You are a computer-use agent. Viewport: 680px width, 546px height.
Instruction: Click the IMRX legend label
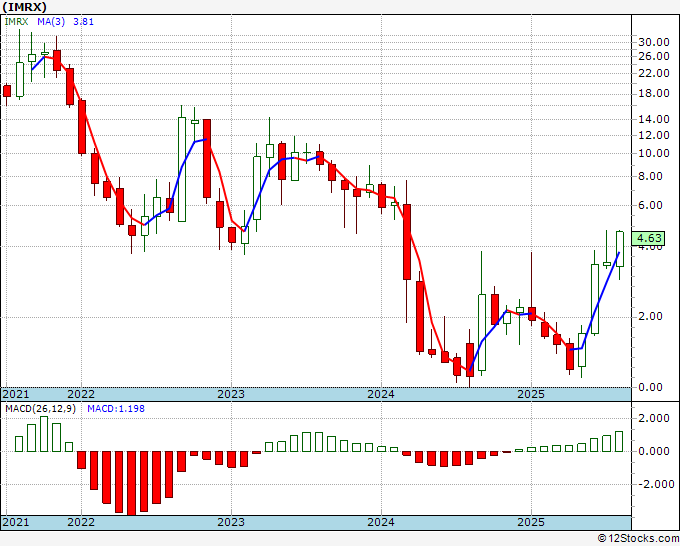click(16, 22)
